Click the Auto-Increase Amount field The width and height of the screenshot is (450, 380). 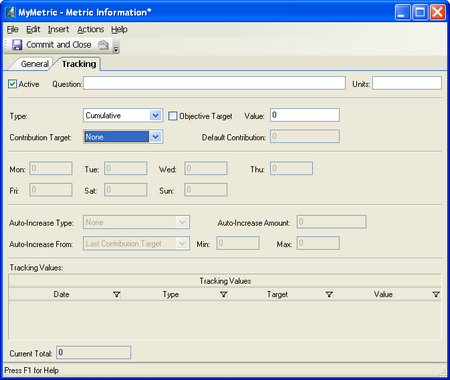331,222
